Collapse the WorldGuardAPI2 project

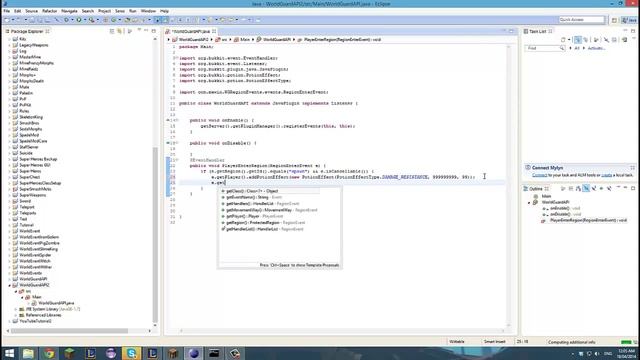coord(9,285)
